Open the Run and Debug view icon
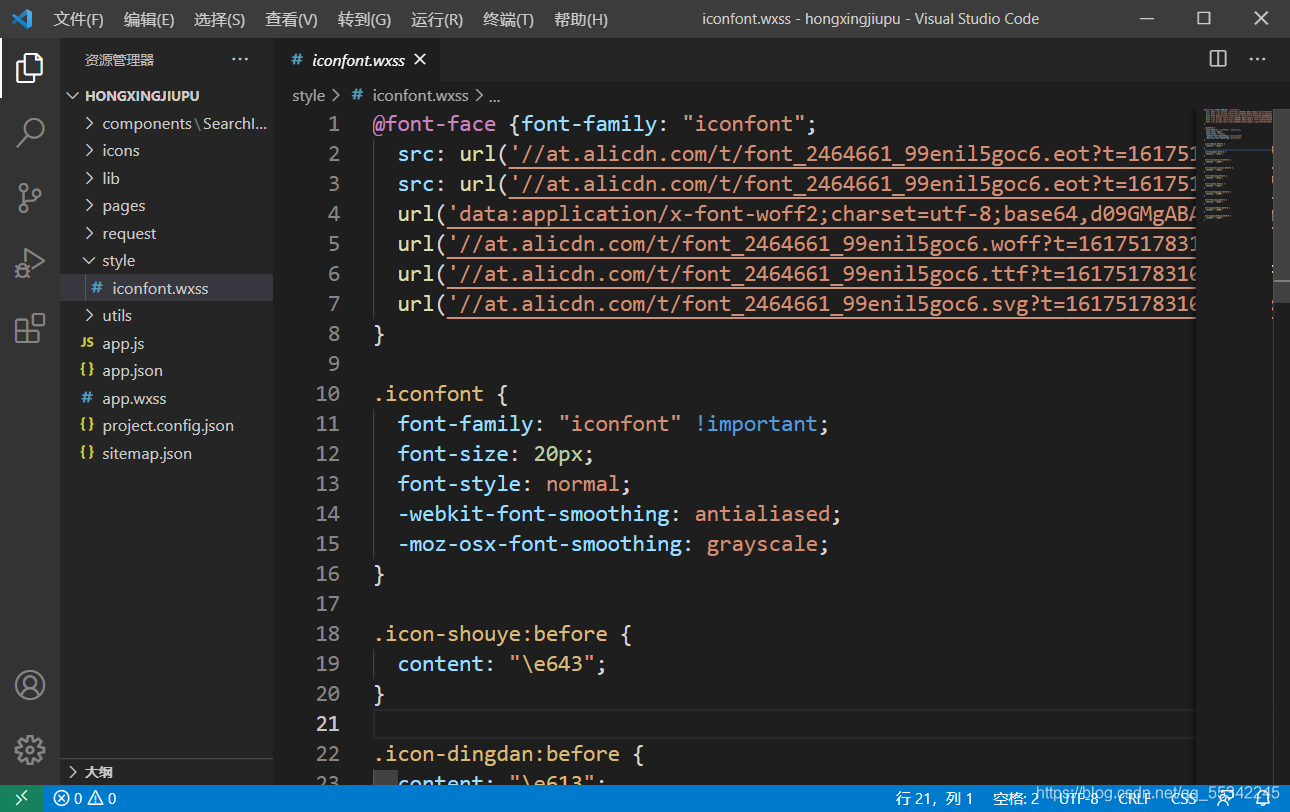 coord(30,263)
